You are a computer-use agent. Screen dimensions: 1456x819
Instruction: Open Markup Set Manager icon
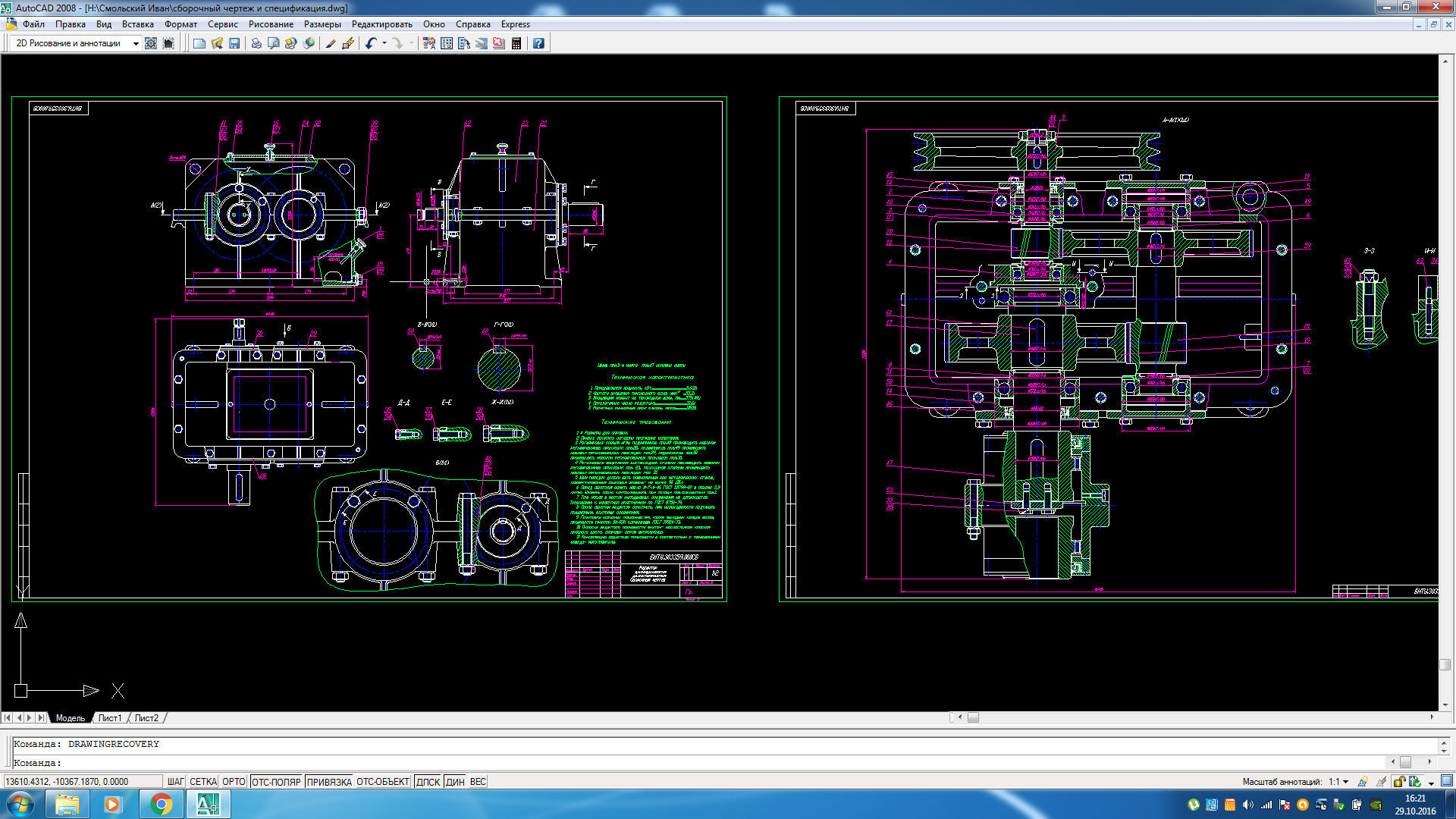499,43
